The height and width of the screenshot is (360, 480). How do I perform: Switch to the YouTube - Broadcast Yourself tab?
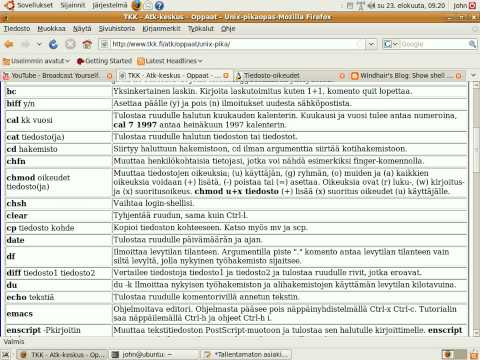click(x=55, y=76)
